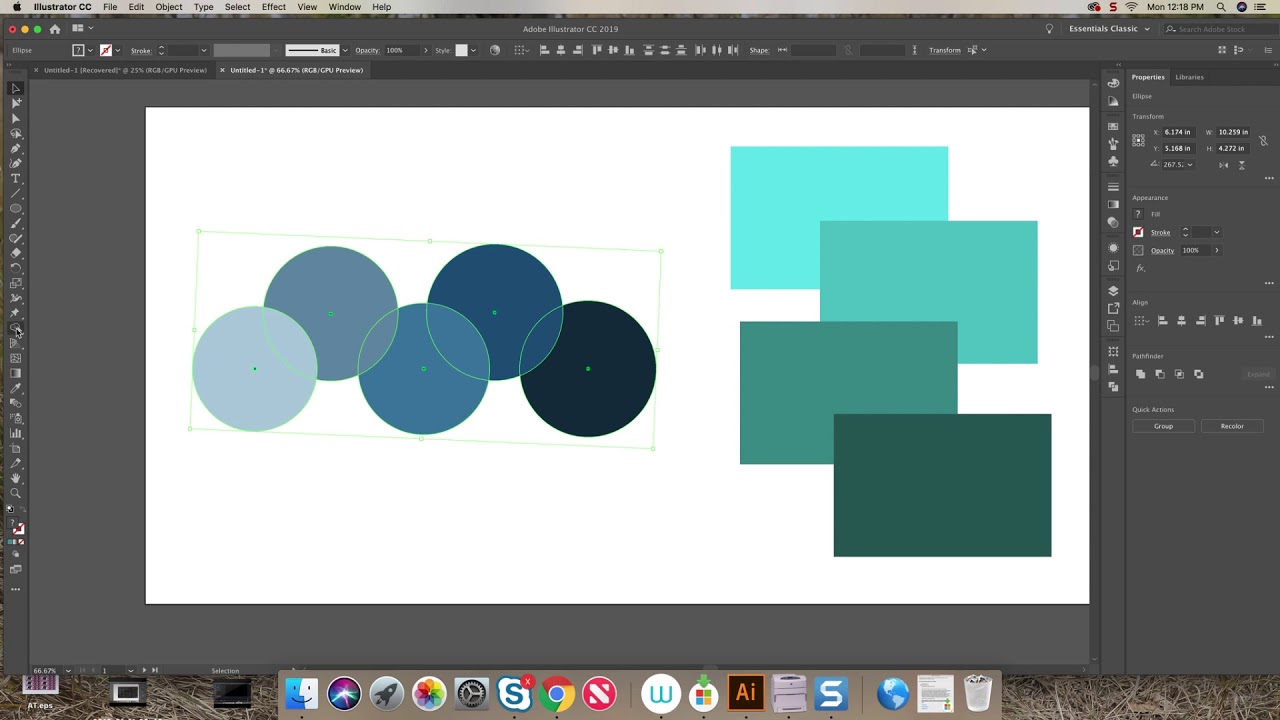The image size is (1280, 720).
Task: Open the Essentials Classic workspace dropdown
Action: click(1109, 29)
